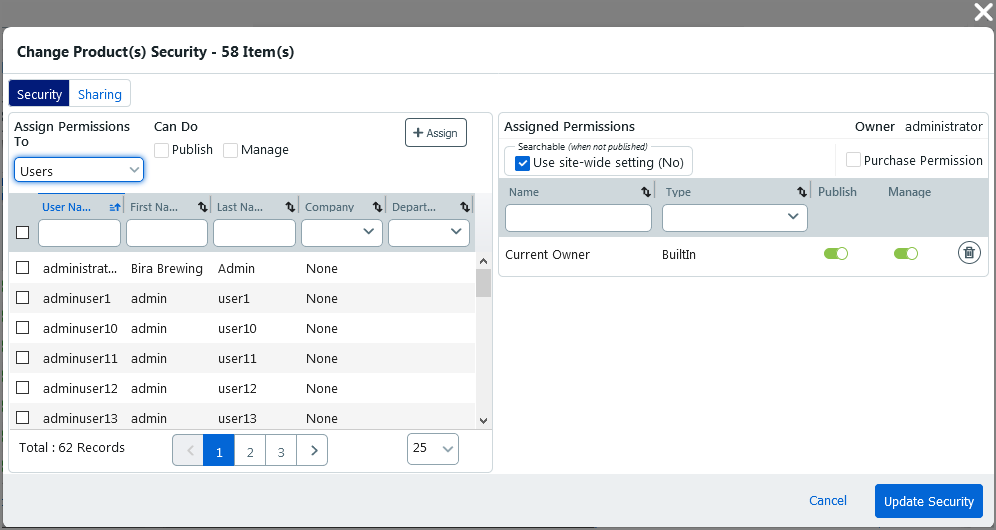Close the dialog with the X icon
The width and height of the screenshot is (996, 530).
tap(982, 12)
